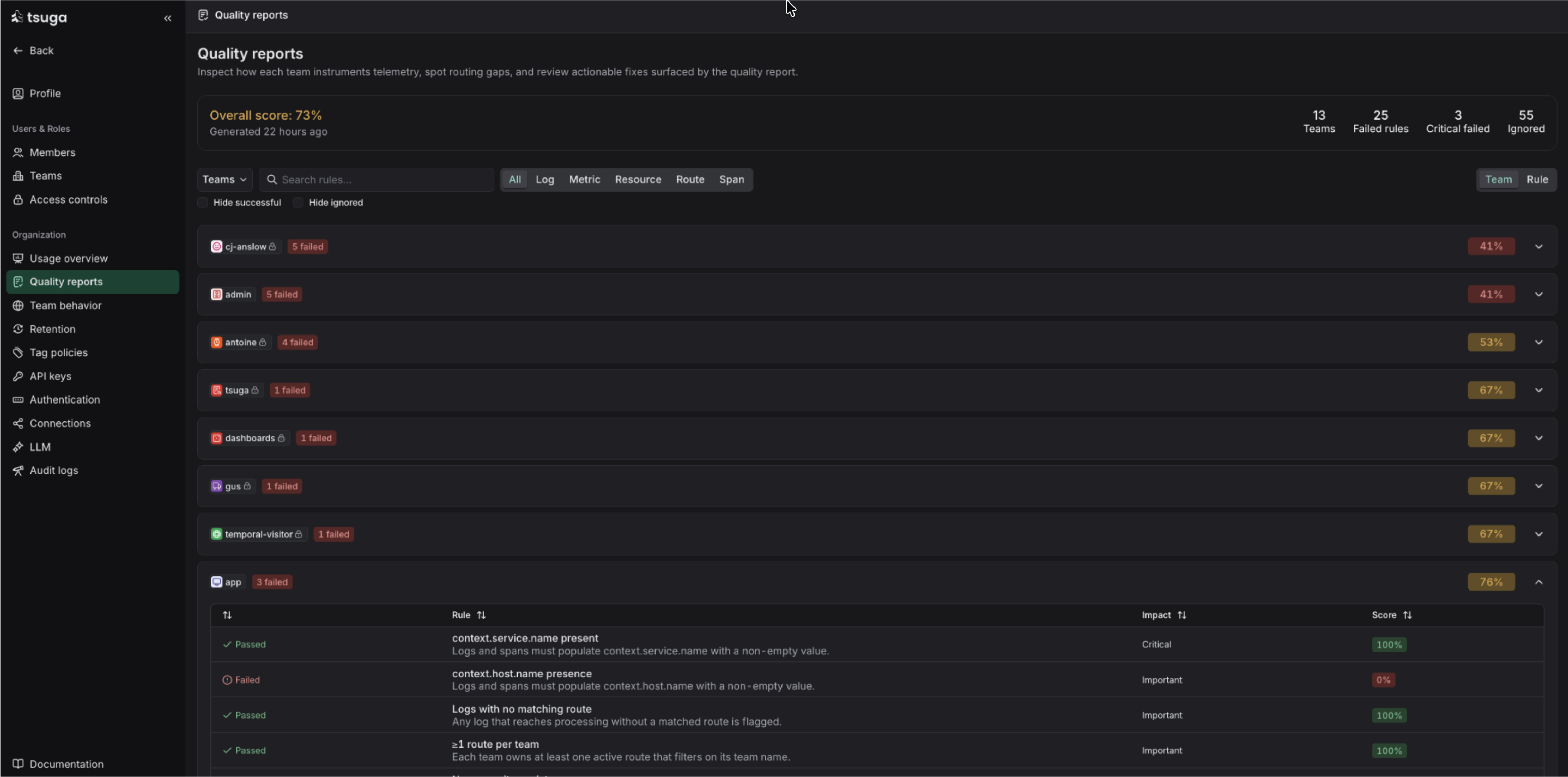Open Tag policies via tag icon
This screenshot has width=1568, height=777.
[x=18, y=352]
